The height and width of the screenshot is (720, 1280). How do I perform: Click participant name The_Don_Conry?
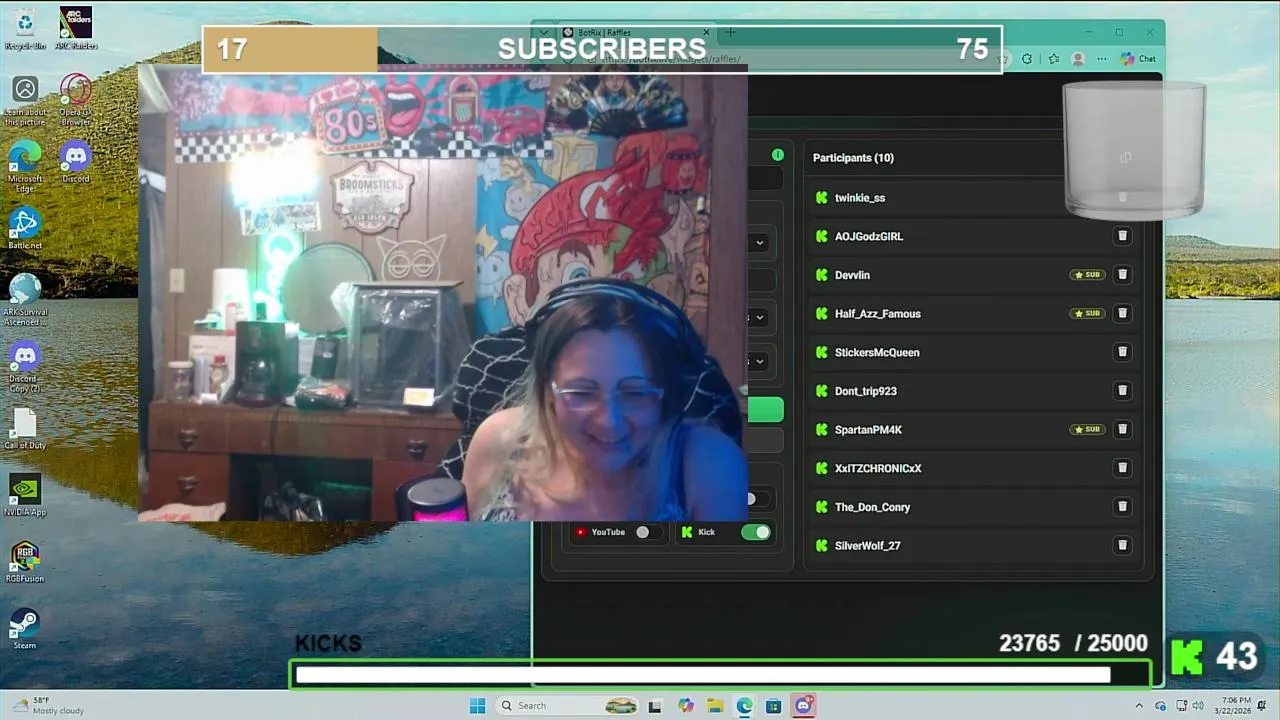(x=872, y=507)
